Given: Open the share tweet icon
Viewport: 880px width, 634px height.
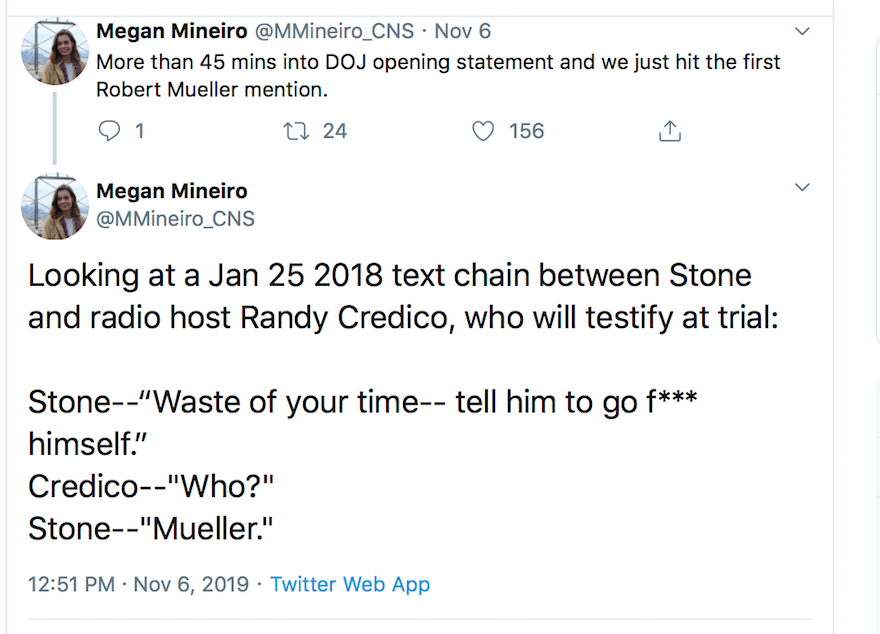Looking at the screenshot, I should (669, 131).
